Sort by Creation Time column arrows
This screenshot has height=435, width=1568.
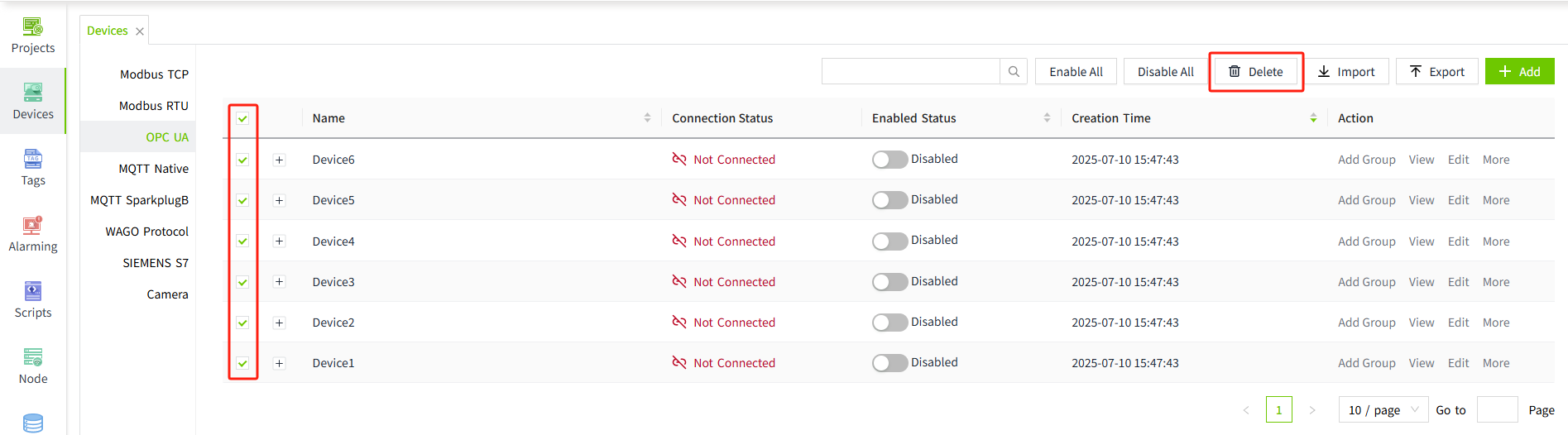click(x=1313, y=118)
